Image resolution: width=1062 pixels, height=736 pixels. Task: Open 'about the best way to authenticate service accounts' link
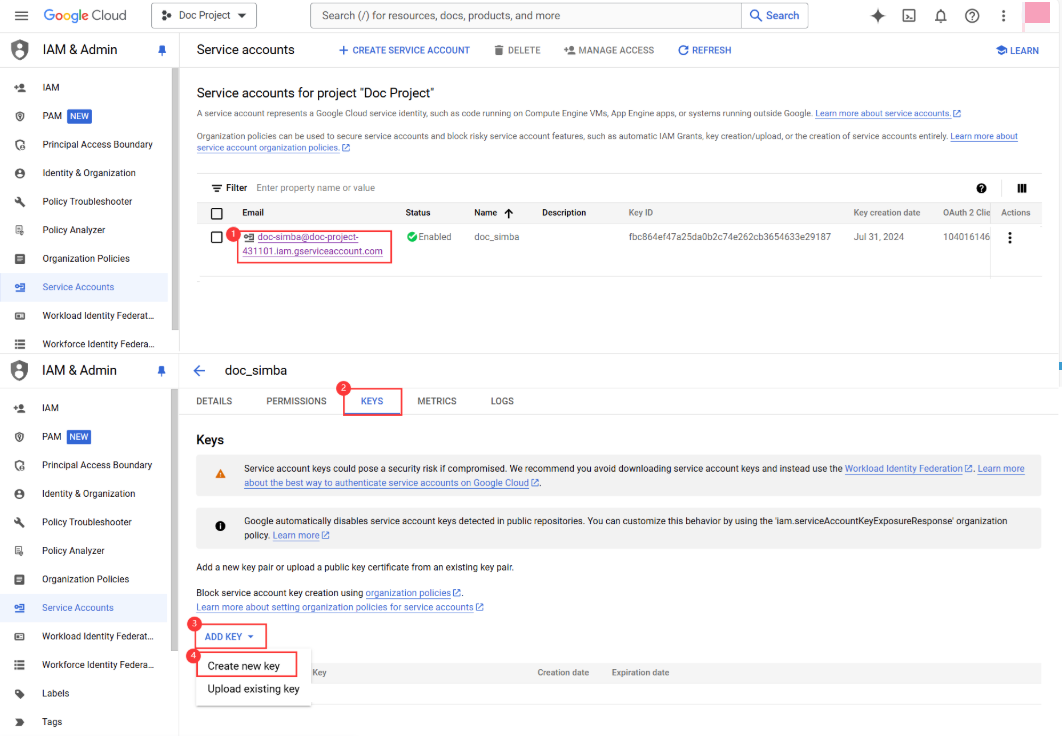point(391,483)
